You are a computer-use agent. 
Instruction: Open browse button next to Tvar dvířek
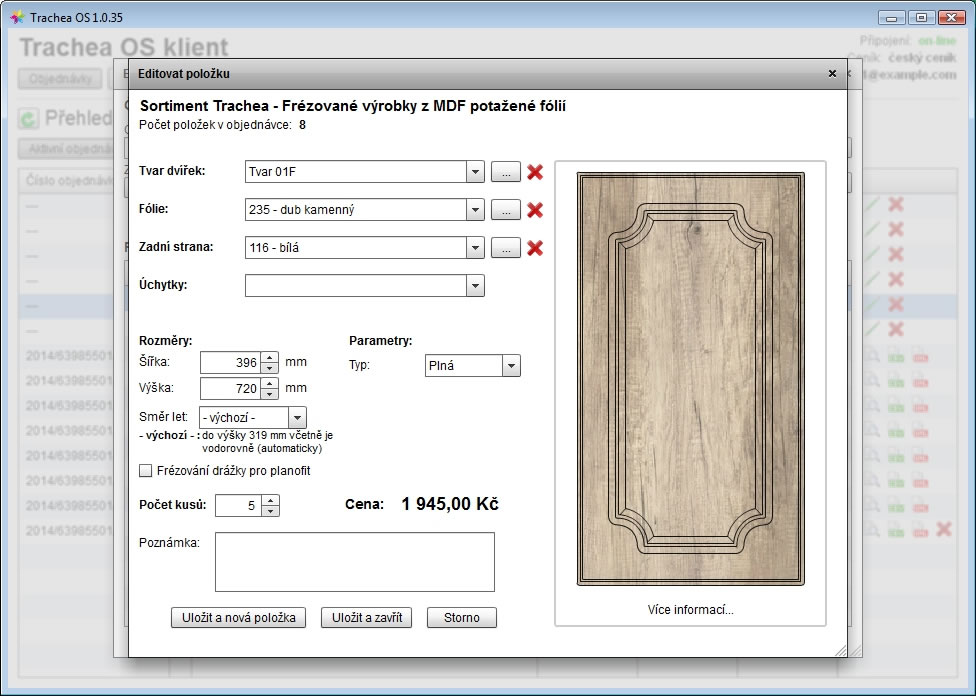point(505,172)
